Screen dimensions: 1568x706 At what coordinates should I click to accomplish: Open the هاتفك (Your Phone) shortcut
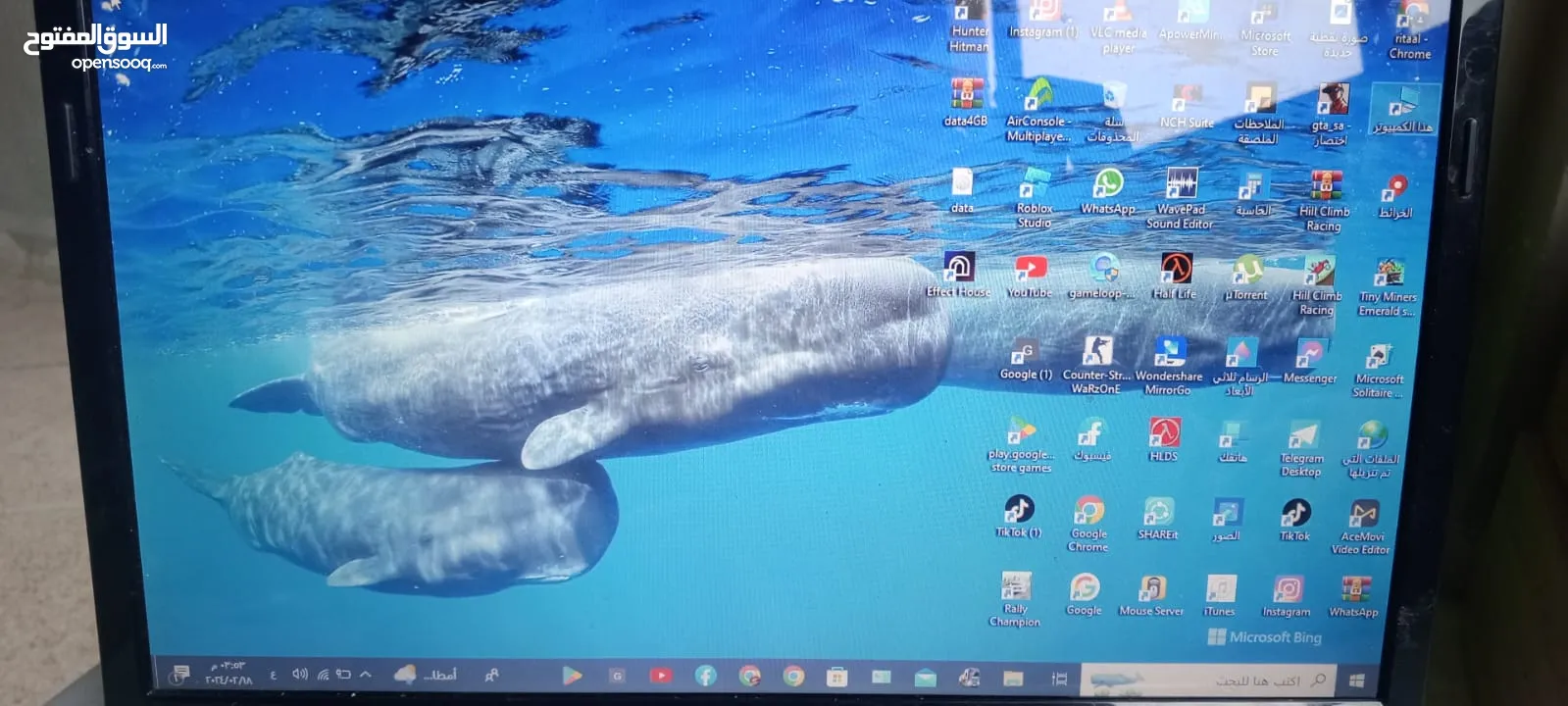1233,441
